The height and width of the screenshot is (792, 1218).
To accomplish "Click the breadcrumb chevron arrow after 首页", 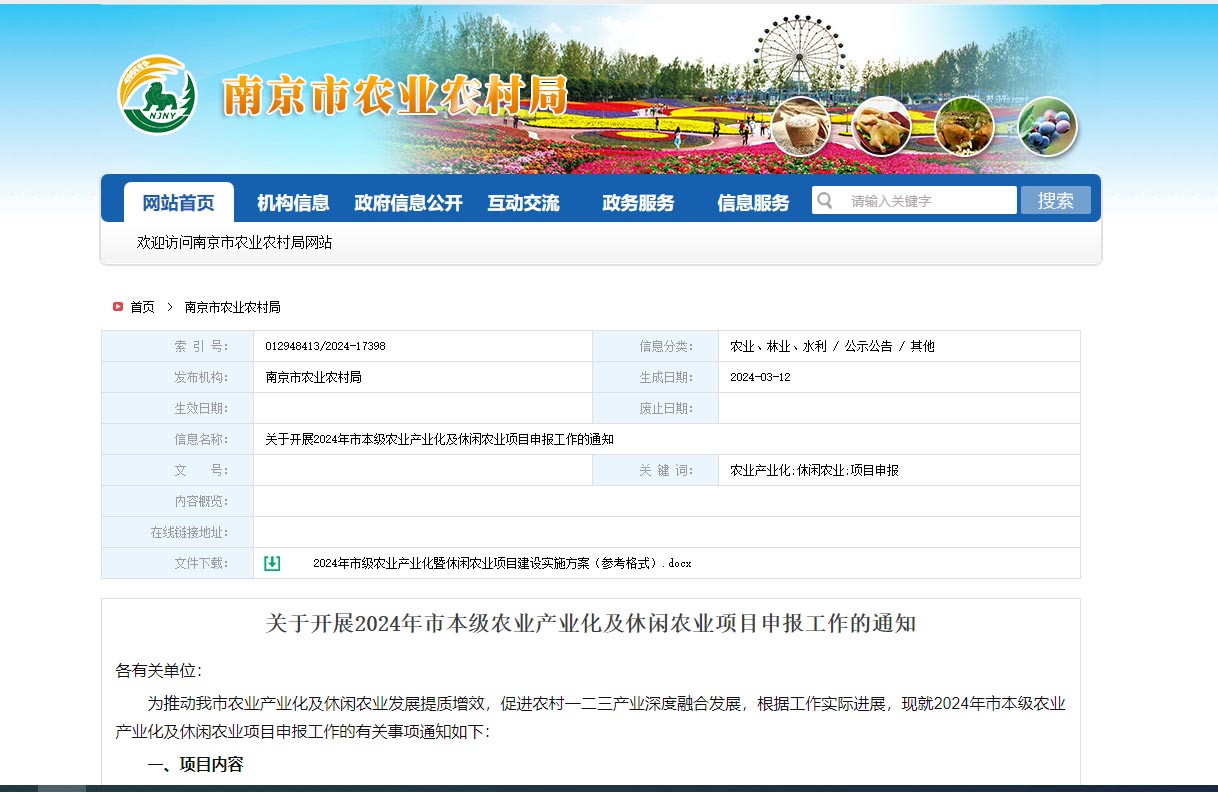I will tap(170, 307).
